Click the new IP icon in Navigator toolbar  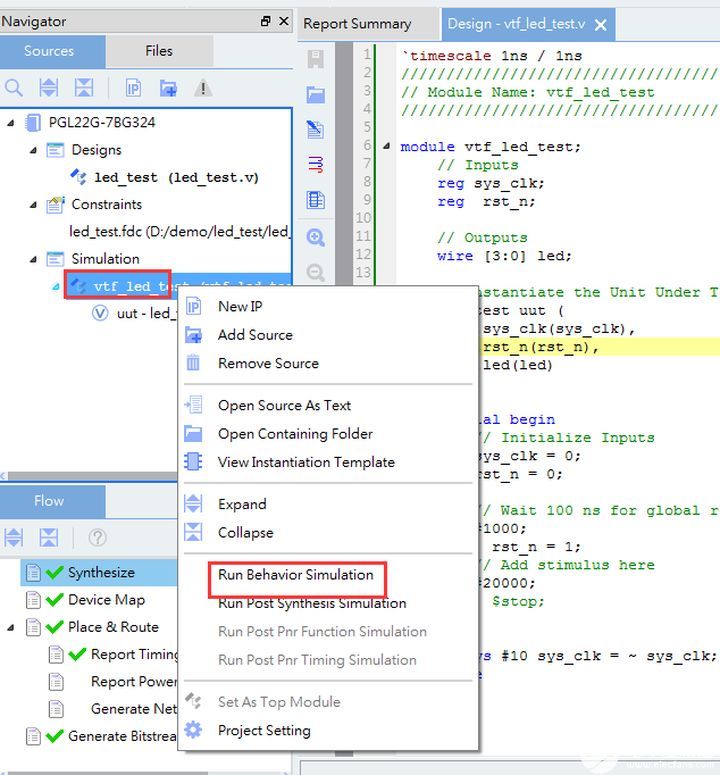click(133, 88)
